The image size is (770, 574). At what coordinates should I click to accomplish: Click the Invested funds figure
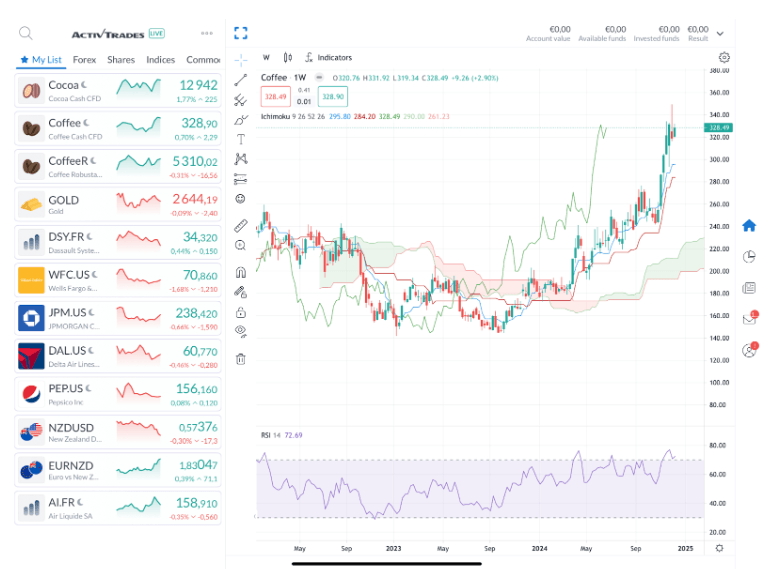pos(669,29)
